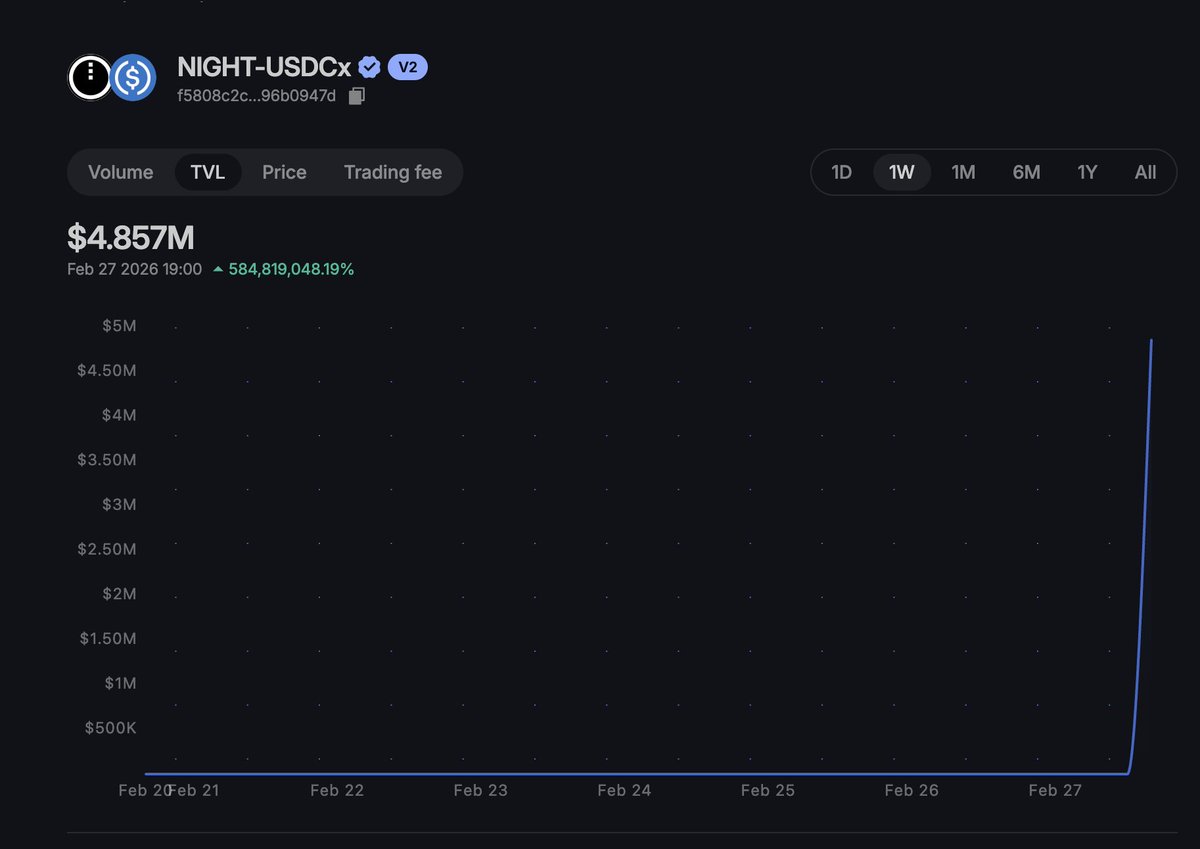Set chart range to 1M
The image size is (1200, 849).
pos(963,172)
